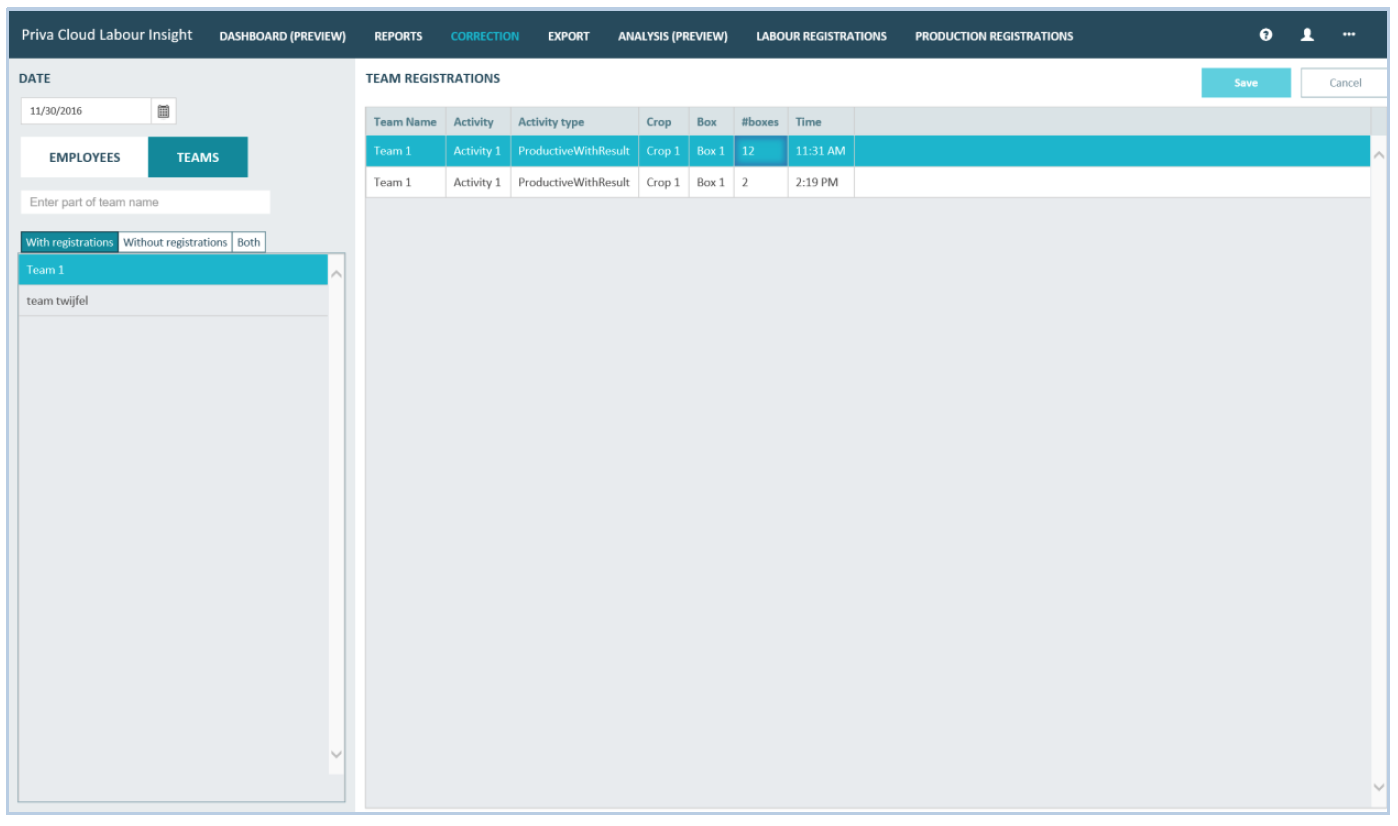Select the Without registrations filter

pyautogui.click(x=175, y=242)
